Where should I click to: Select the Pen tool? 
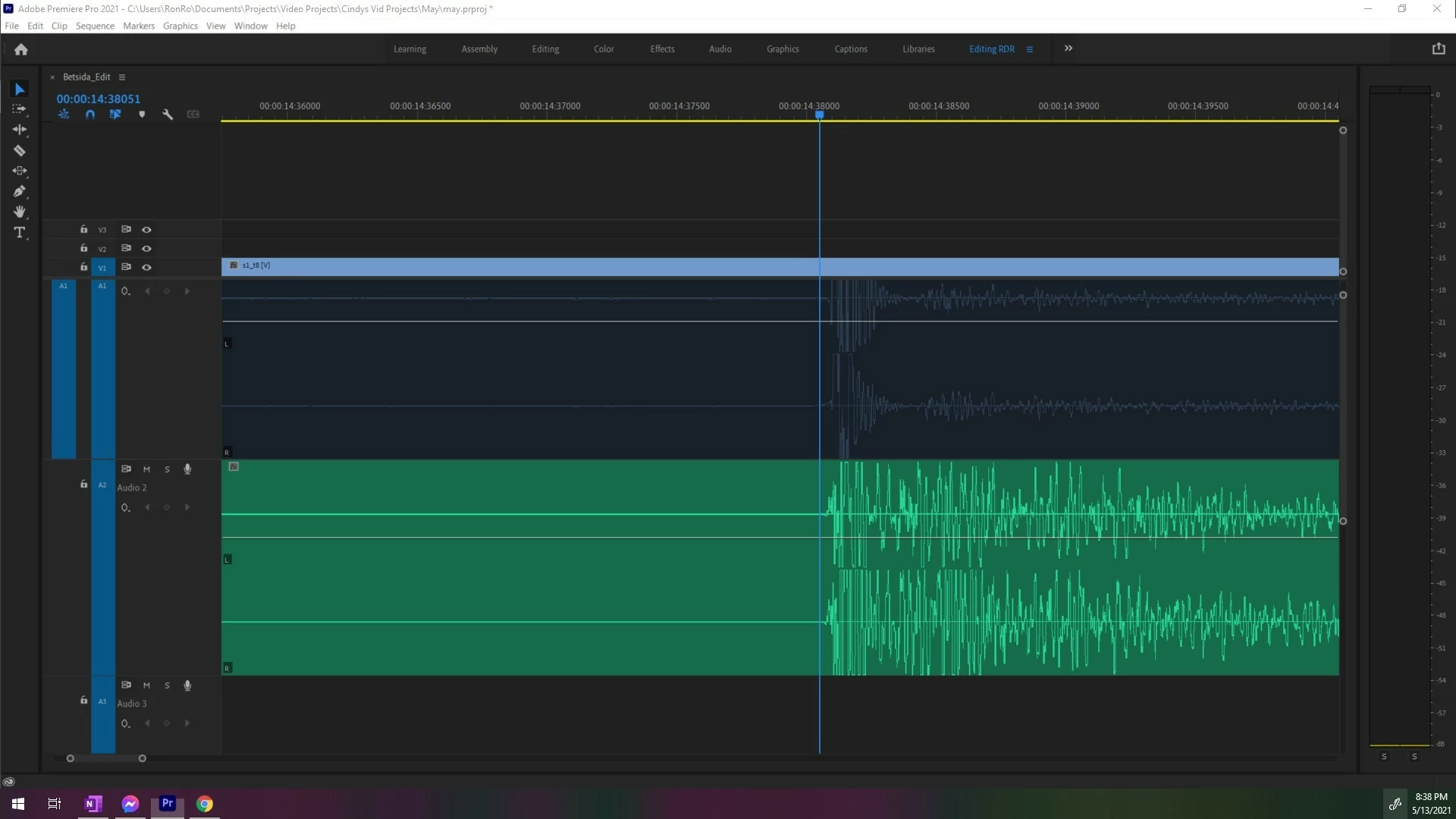click(20, 191)
